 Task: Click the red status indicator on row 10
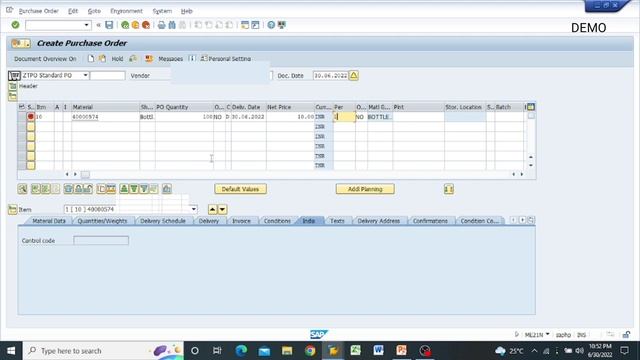(x=31, y=116)
